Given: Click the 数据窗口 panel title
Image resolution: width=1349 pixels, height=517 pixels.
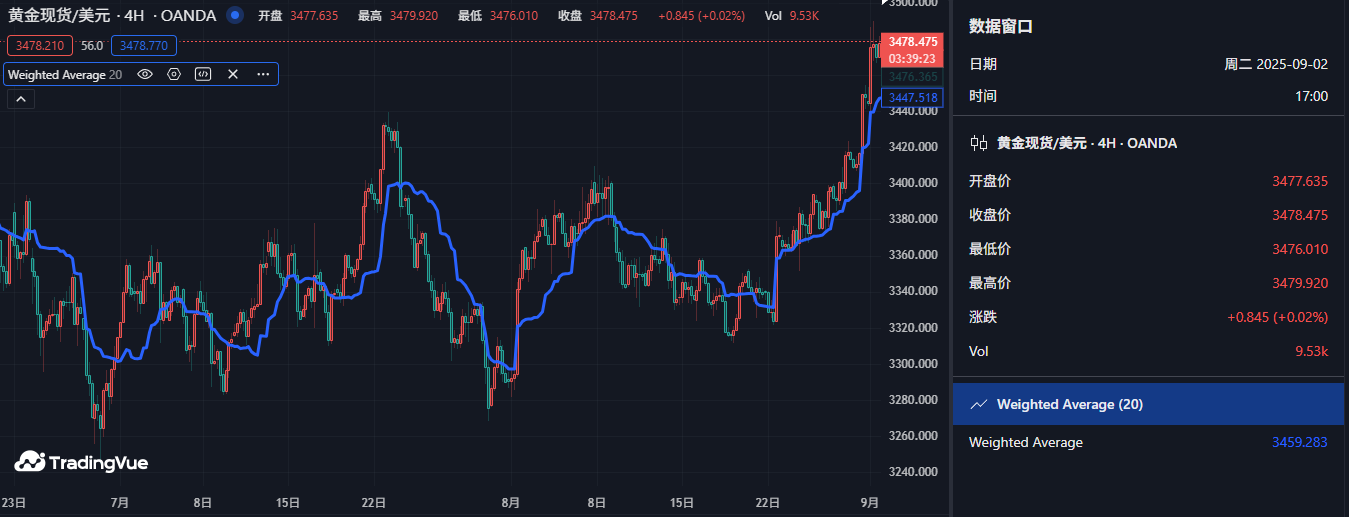Looking at the screenshot, I should point(1000,26).
